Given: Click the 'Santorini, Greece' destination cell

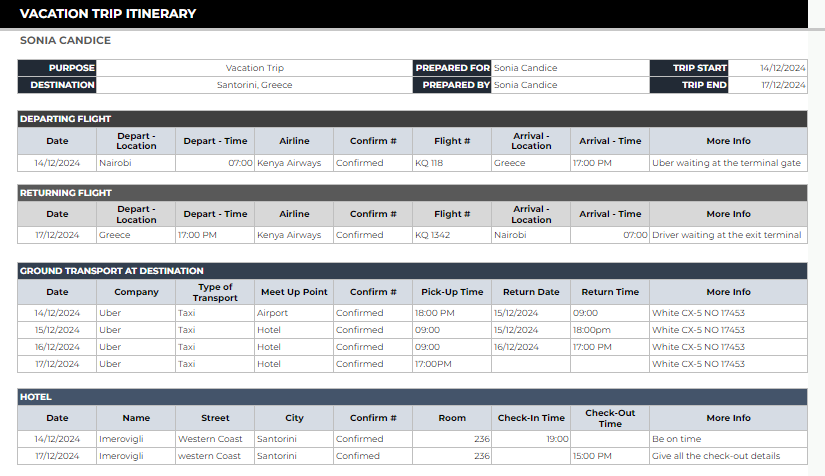Looking at the screenshot, I should coord(254,85).
